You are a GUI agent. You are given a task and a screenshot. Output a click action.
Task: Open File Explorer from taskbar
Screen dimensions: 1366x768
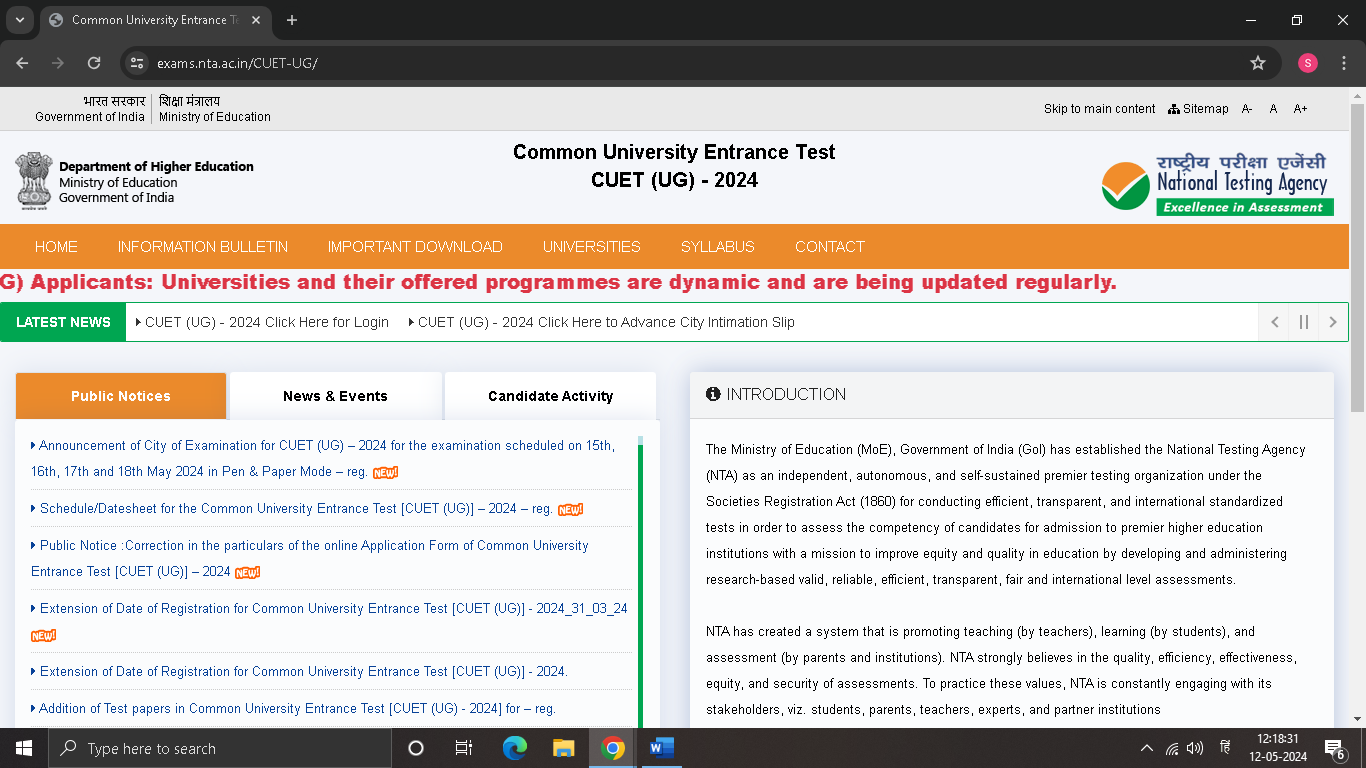tap(564, 748)
